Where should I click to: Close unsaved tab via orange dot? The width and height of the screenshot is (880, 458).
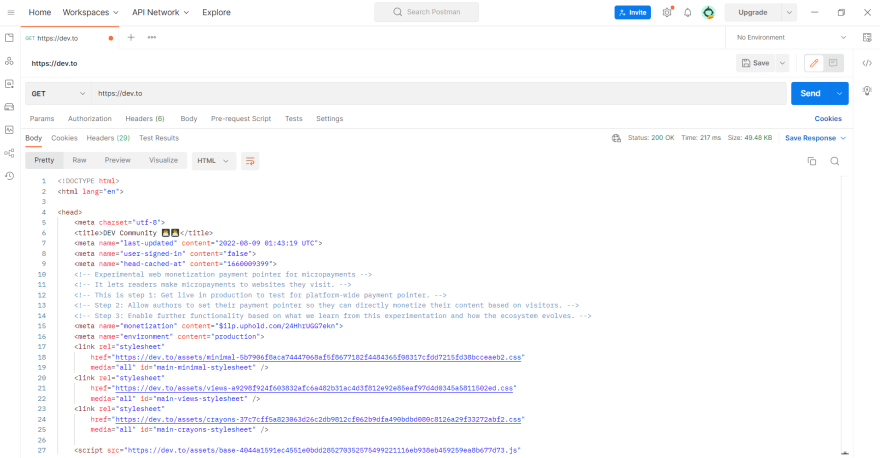point(111,38)
